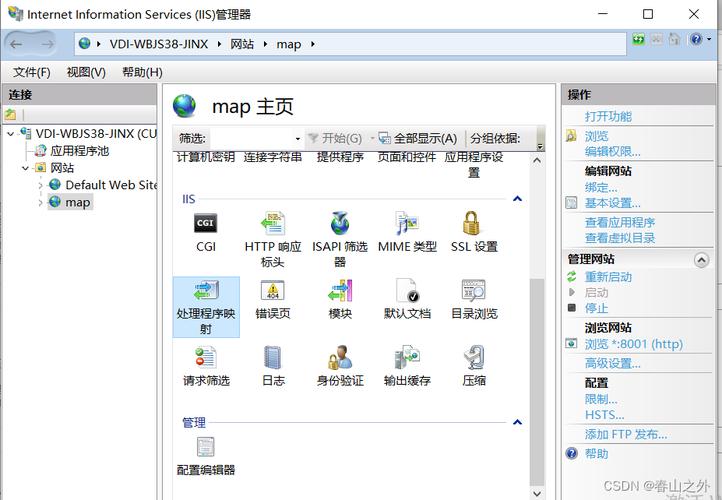
Task: Open the help dropdown arrow in toolbar
Action: (x=709, y=40)
